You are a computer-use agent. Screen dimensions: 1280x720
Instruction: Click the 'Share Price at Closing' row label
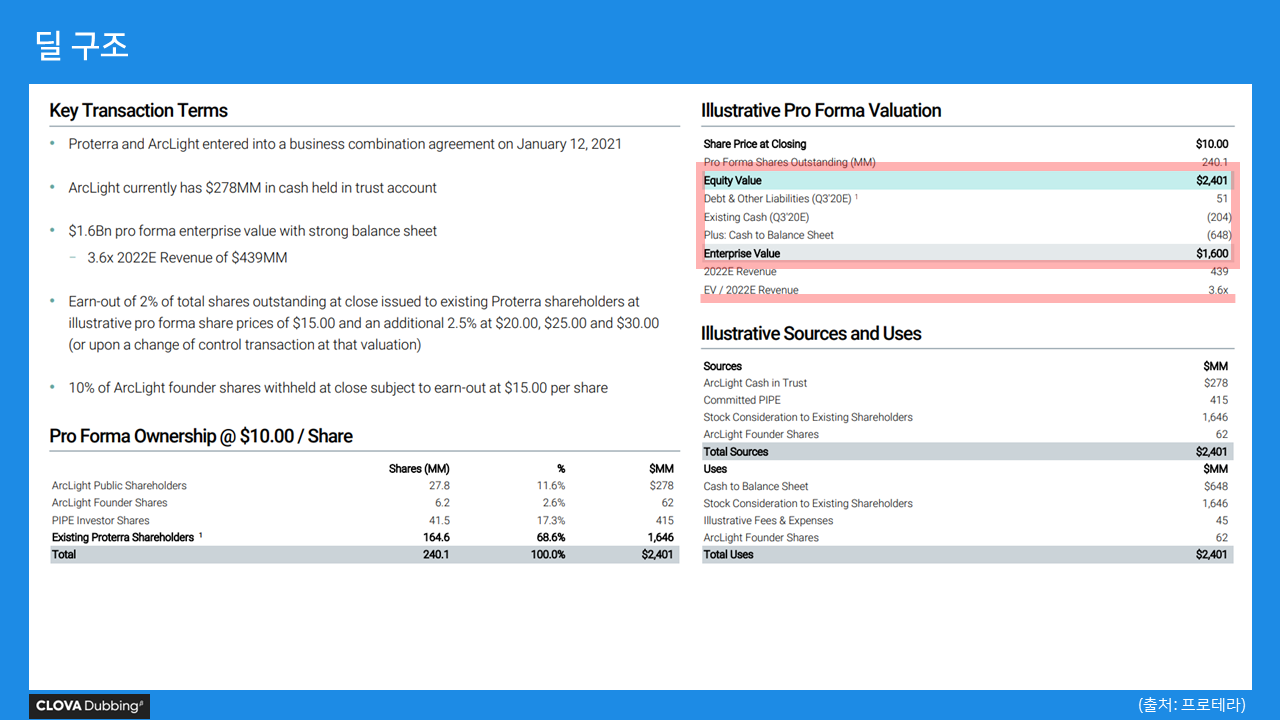click(x=754, y=144)
